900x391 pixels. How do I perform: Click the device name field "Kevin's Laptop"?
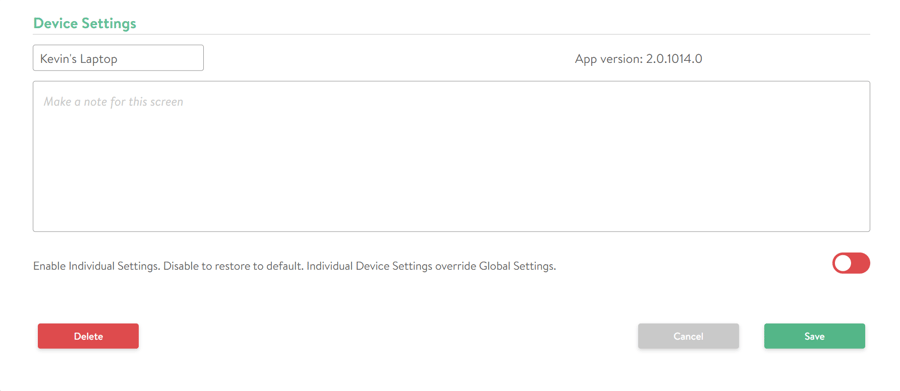pyautogui.click(x=118, y=58)
